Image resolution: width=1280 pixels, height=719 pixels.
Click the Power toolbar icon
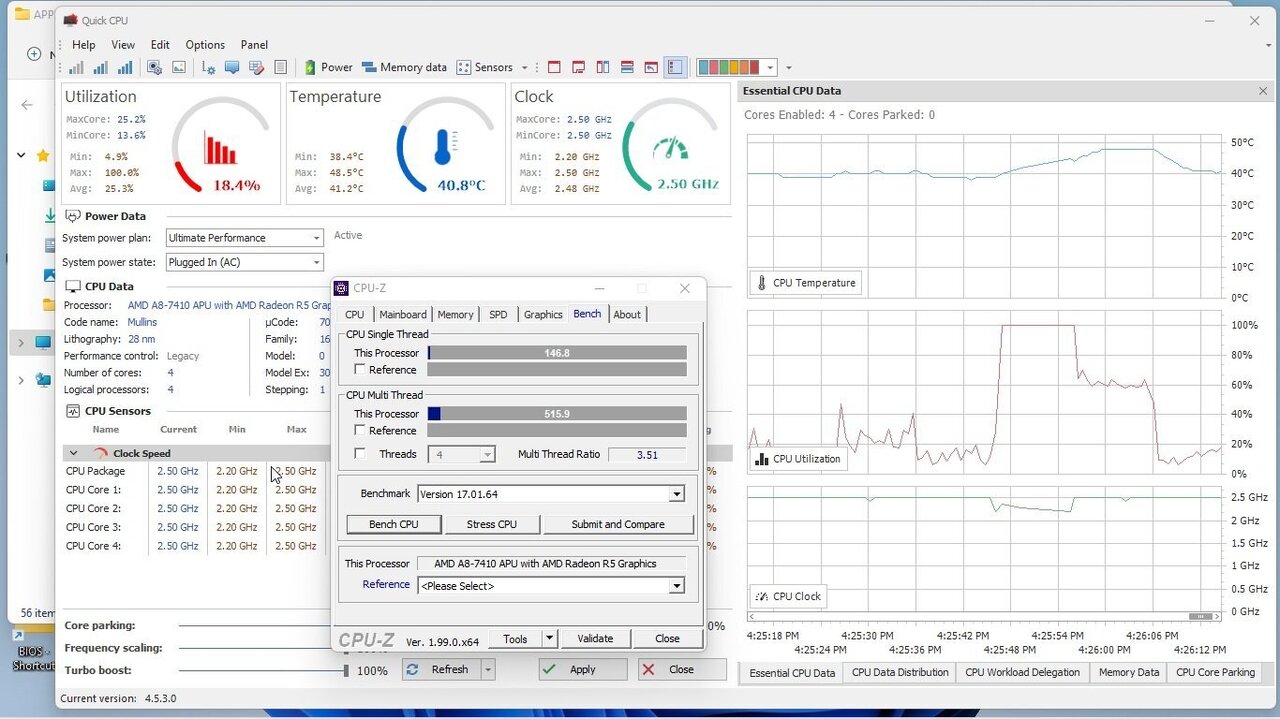(310, 68)
